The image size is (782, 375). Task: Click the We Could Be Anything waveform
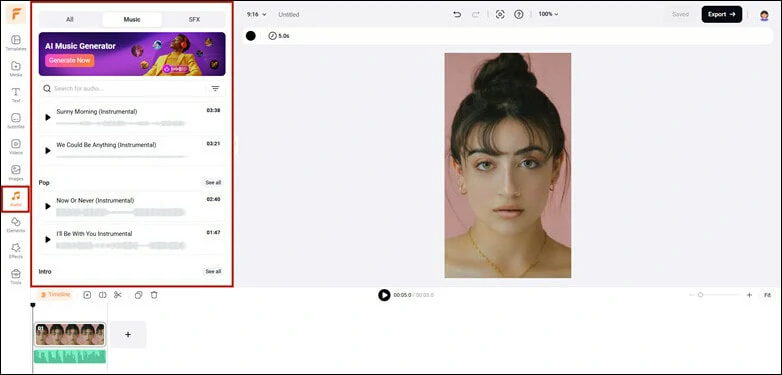(122, 156)
